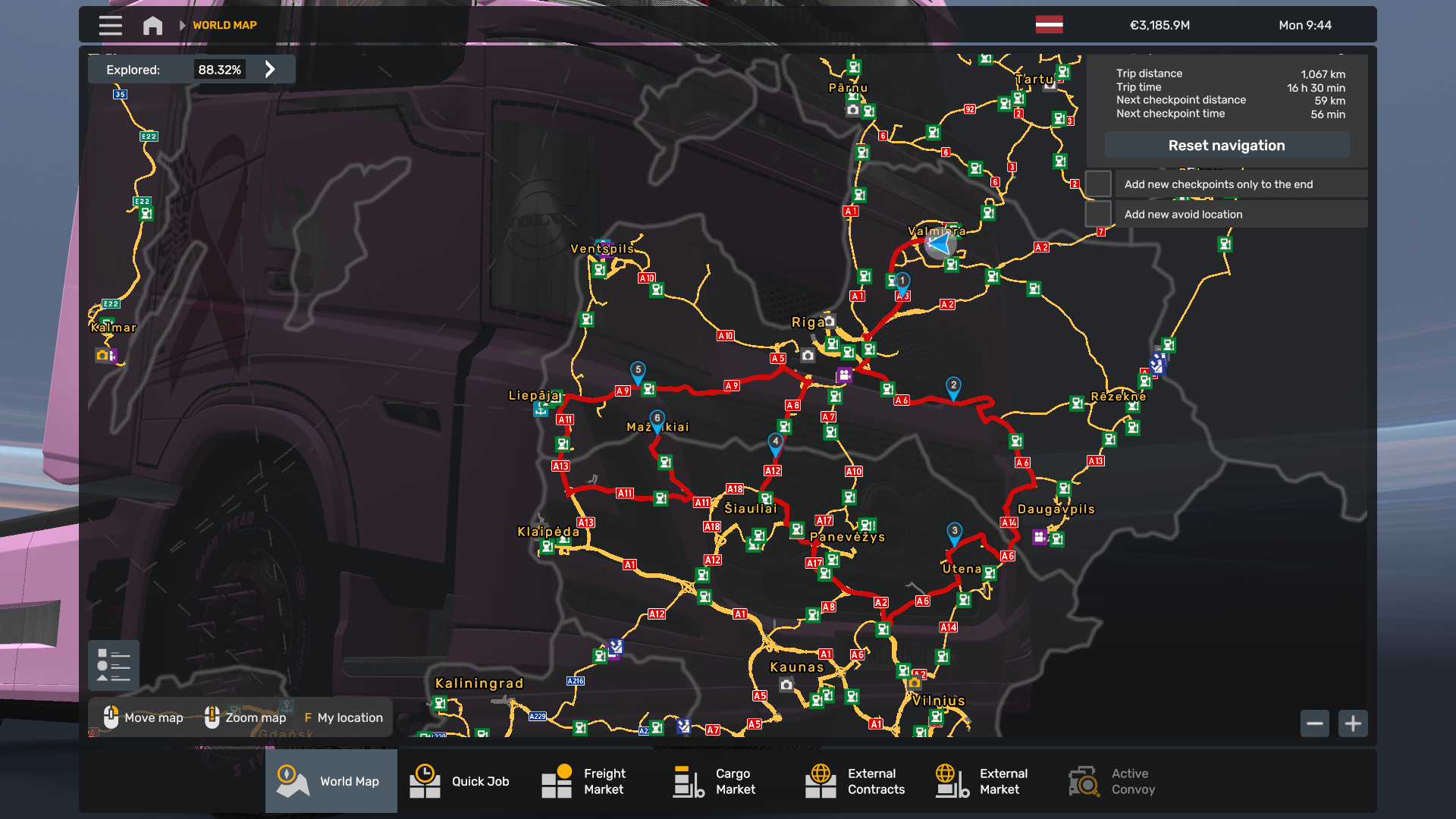Click the chevron next to WORLD MAP
The height and width of the screenshot is (819, 1456).
182,25
